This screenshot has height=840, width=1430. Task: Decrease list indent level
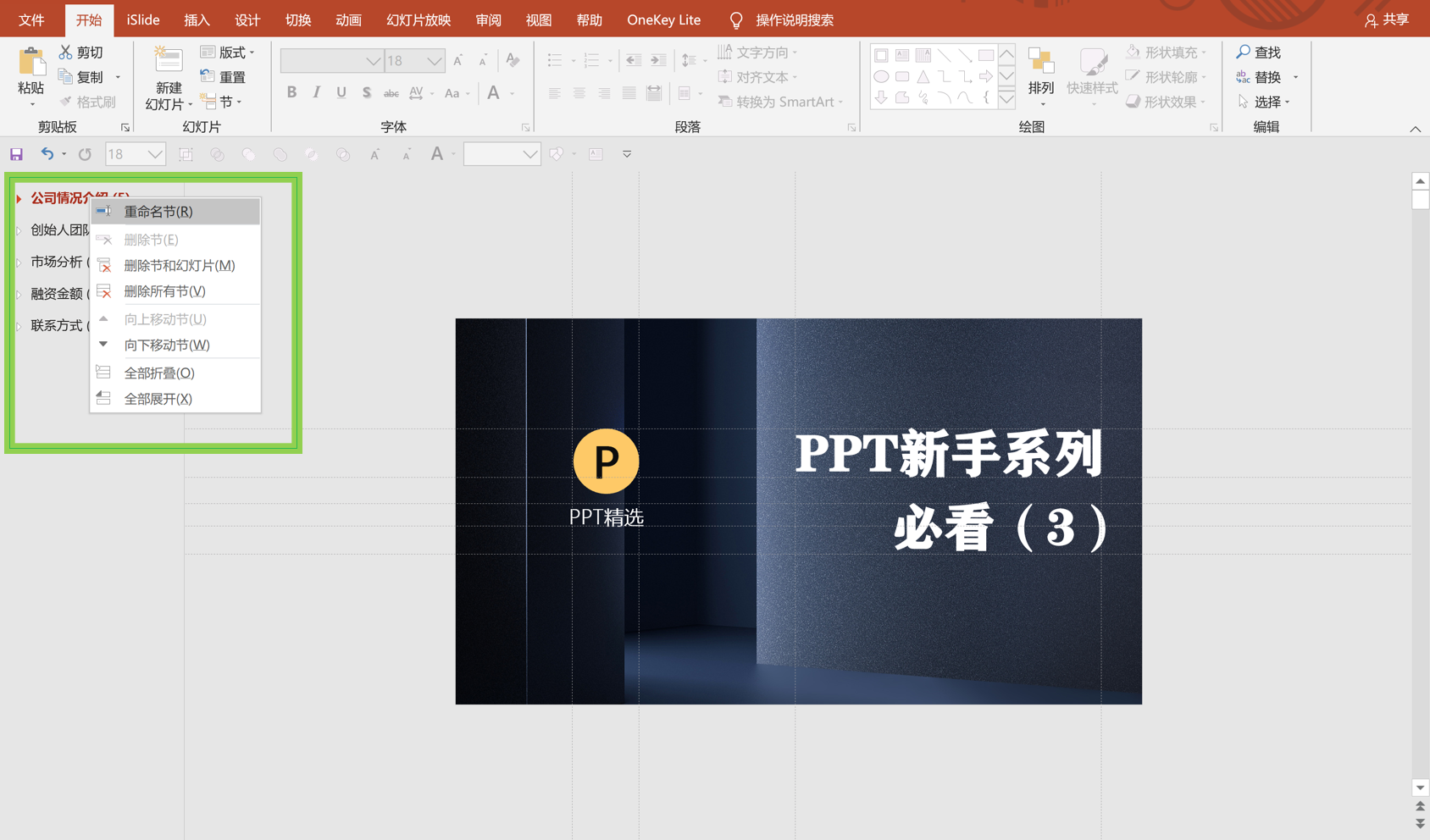pos(634,60)
